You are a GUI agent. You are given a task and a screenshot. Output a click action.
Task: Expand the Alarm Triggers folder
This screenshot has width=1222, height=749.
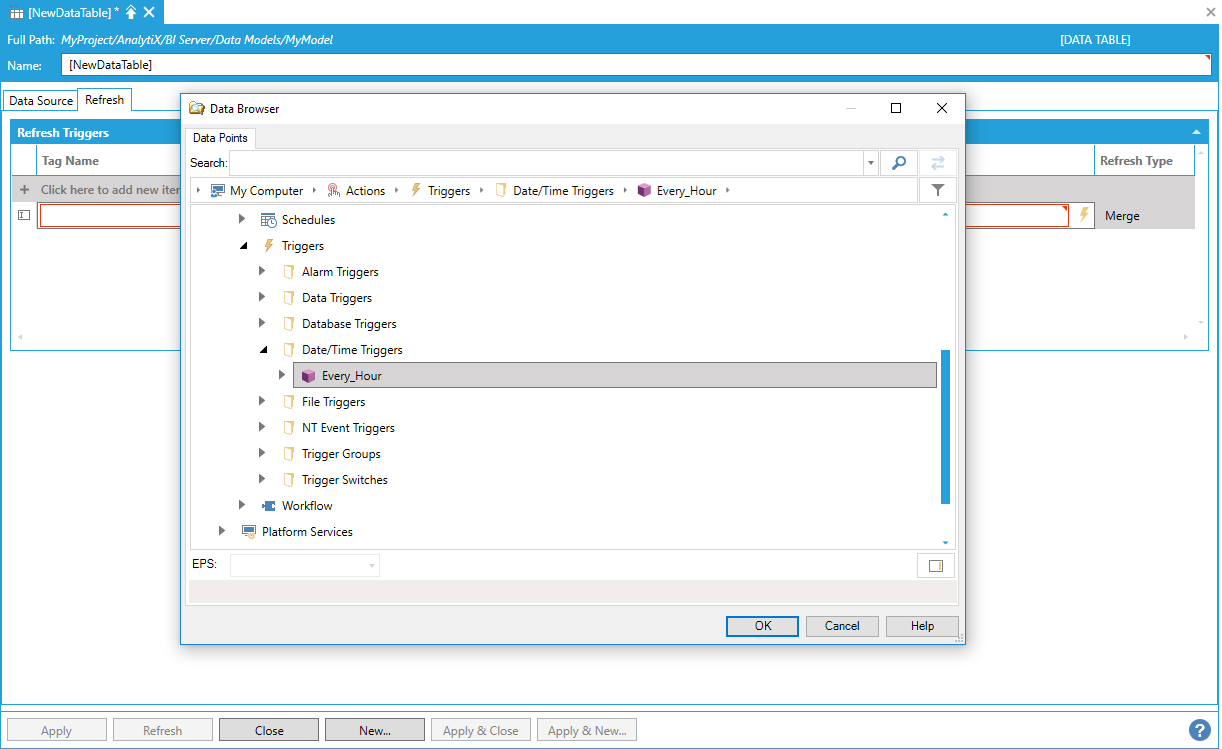pyautogui.click(x=262, y=271)
